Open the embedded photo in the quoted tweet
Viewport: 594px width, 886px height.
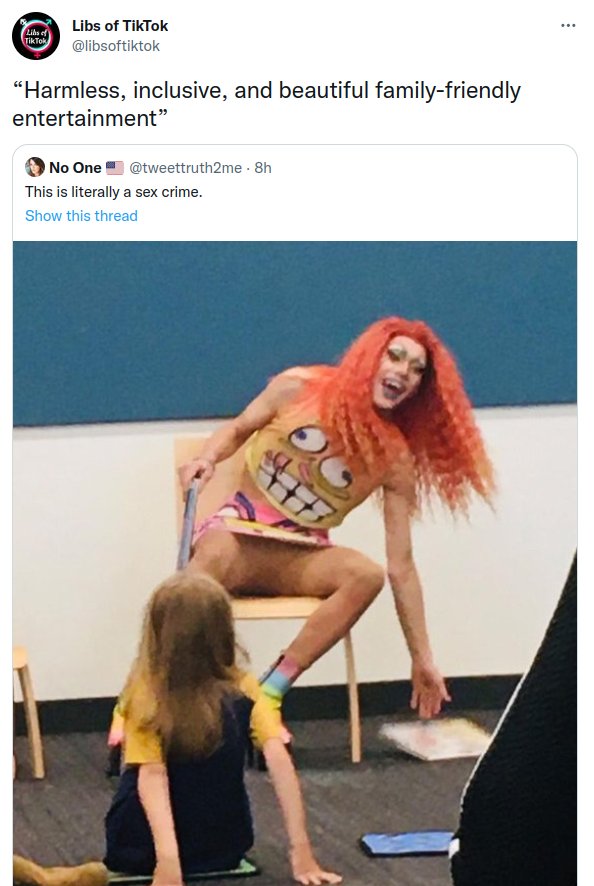click(295, 563)
